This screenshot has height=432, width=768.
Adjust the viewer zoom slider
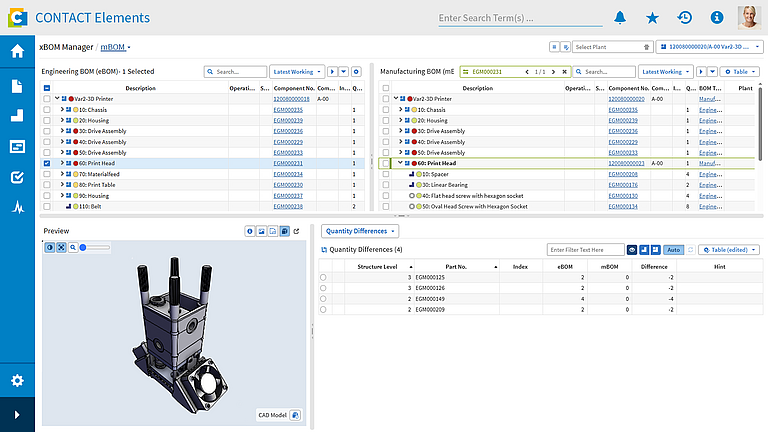coord(95,247)
